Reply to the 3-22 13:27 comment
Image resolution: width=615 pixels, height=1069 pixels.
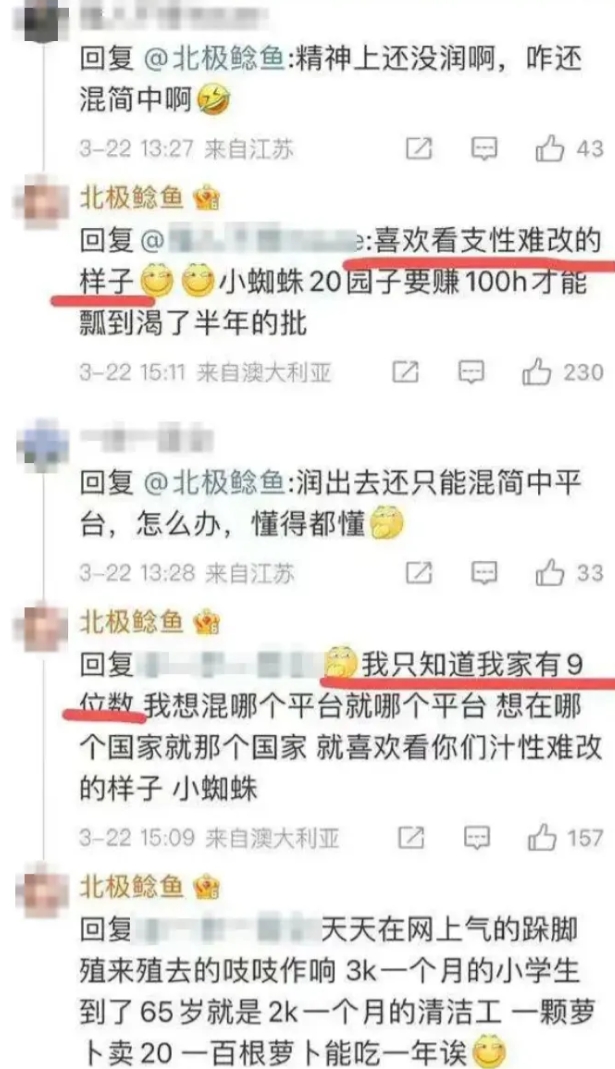tap(485, 148)
